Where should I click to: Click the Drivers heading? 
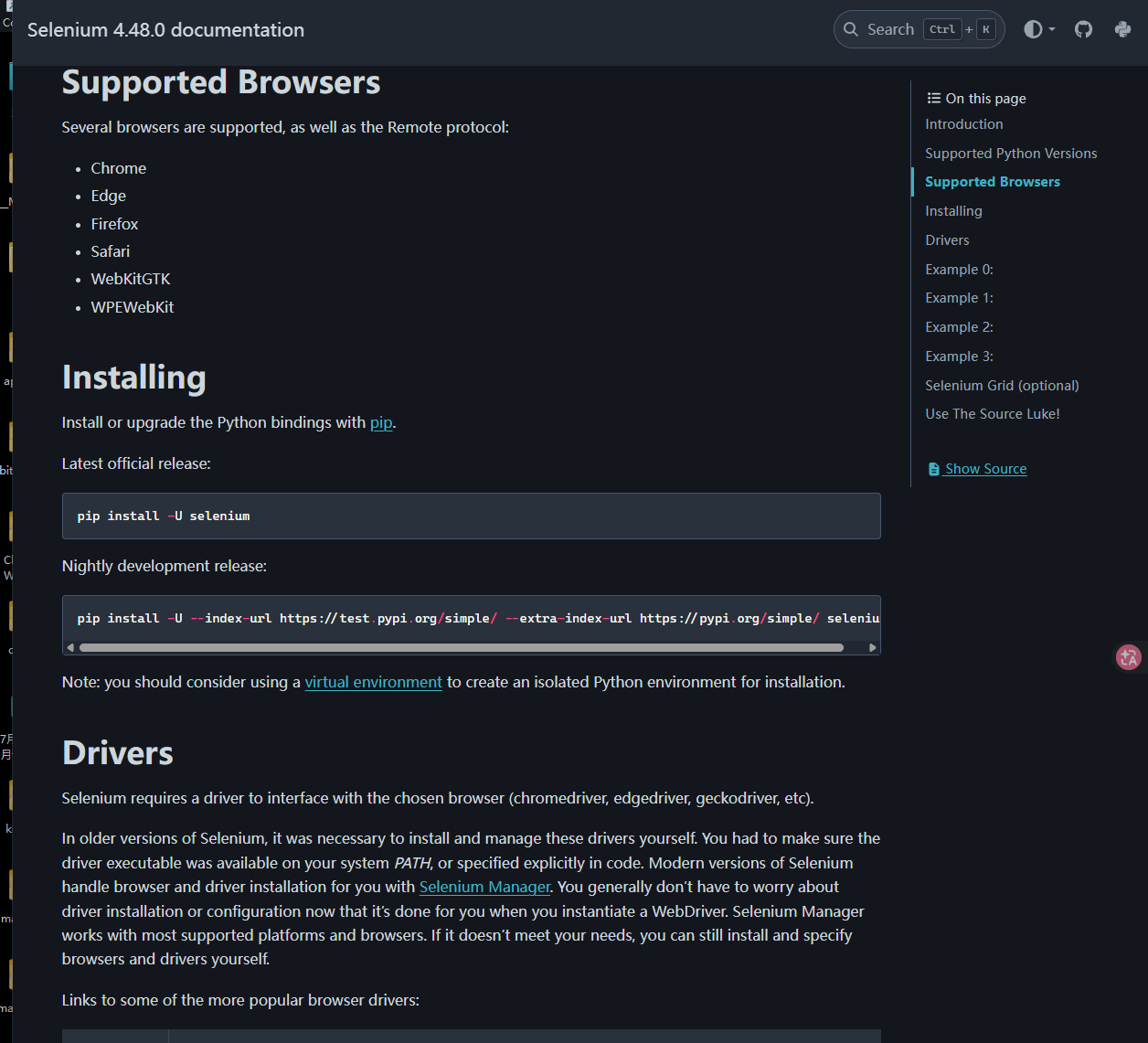coord(117,753)
